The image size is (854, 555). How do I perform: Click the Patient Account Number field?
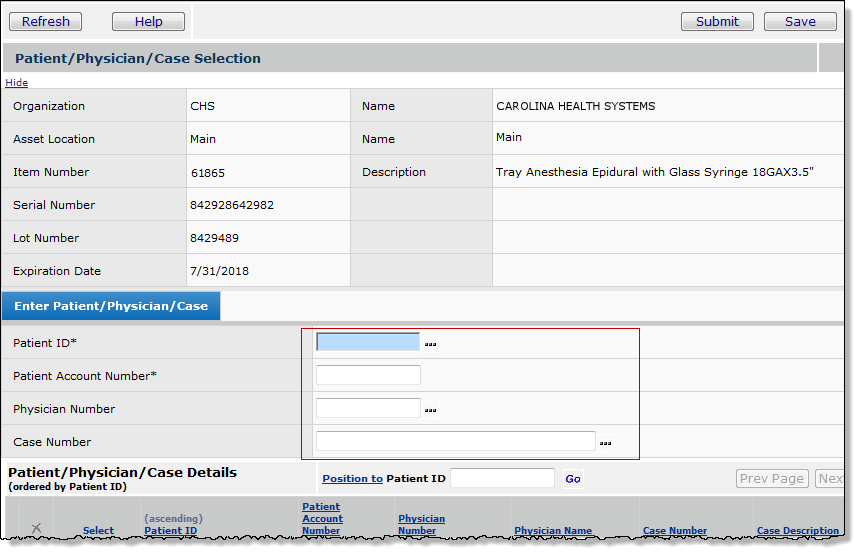[367, 375]
